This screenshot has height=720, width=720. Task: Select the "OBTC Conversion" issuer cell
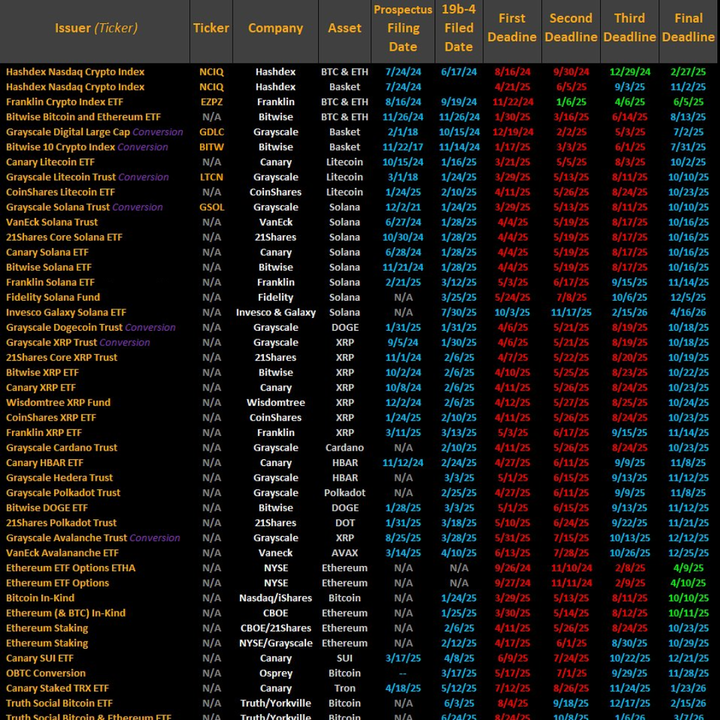(45, 674)
